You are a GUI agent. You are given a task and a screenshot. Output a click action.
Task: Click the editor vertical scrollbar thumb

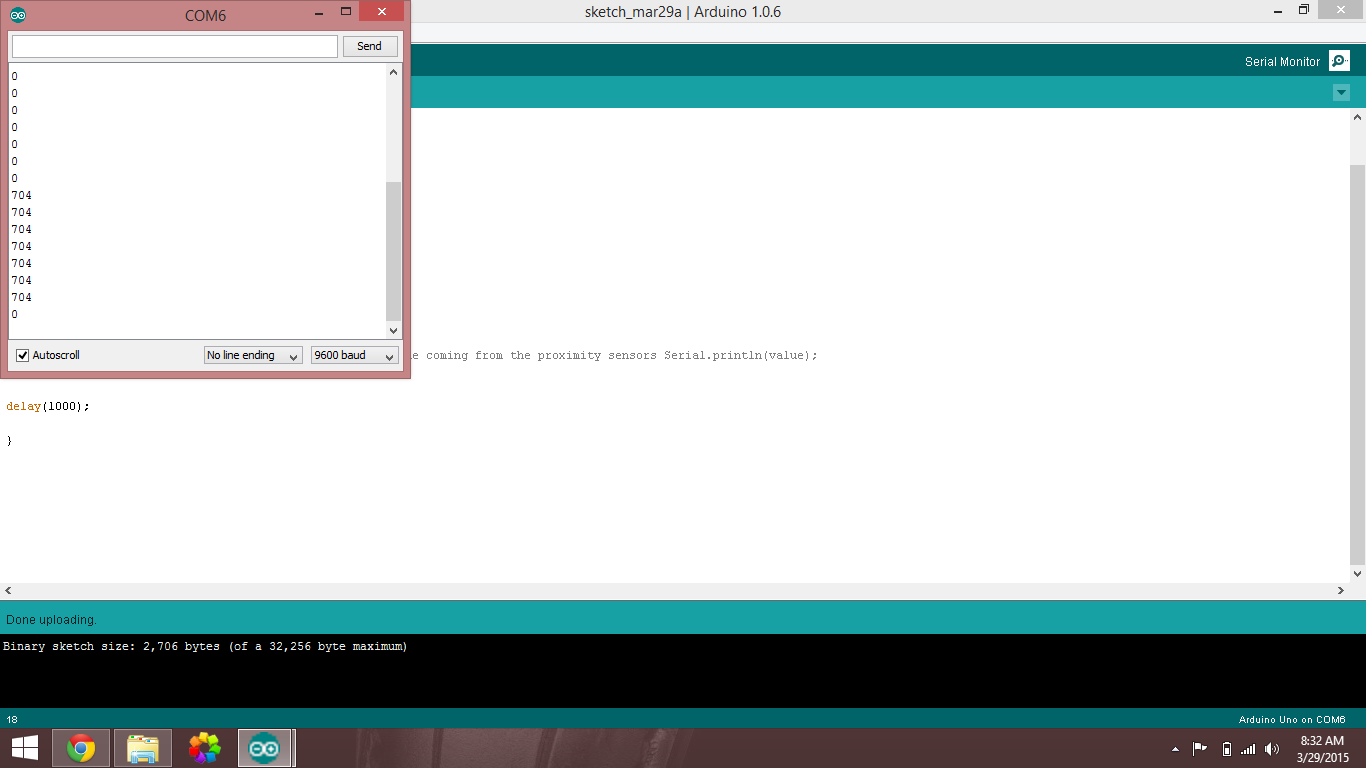(x=1357, y=364)
